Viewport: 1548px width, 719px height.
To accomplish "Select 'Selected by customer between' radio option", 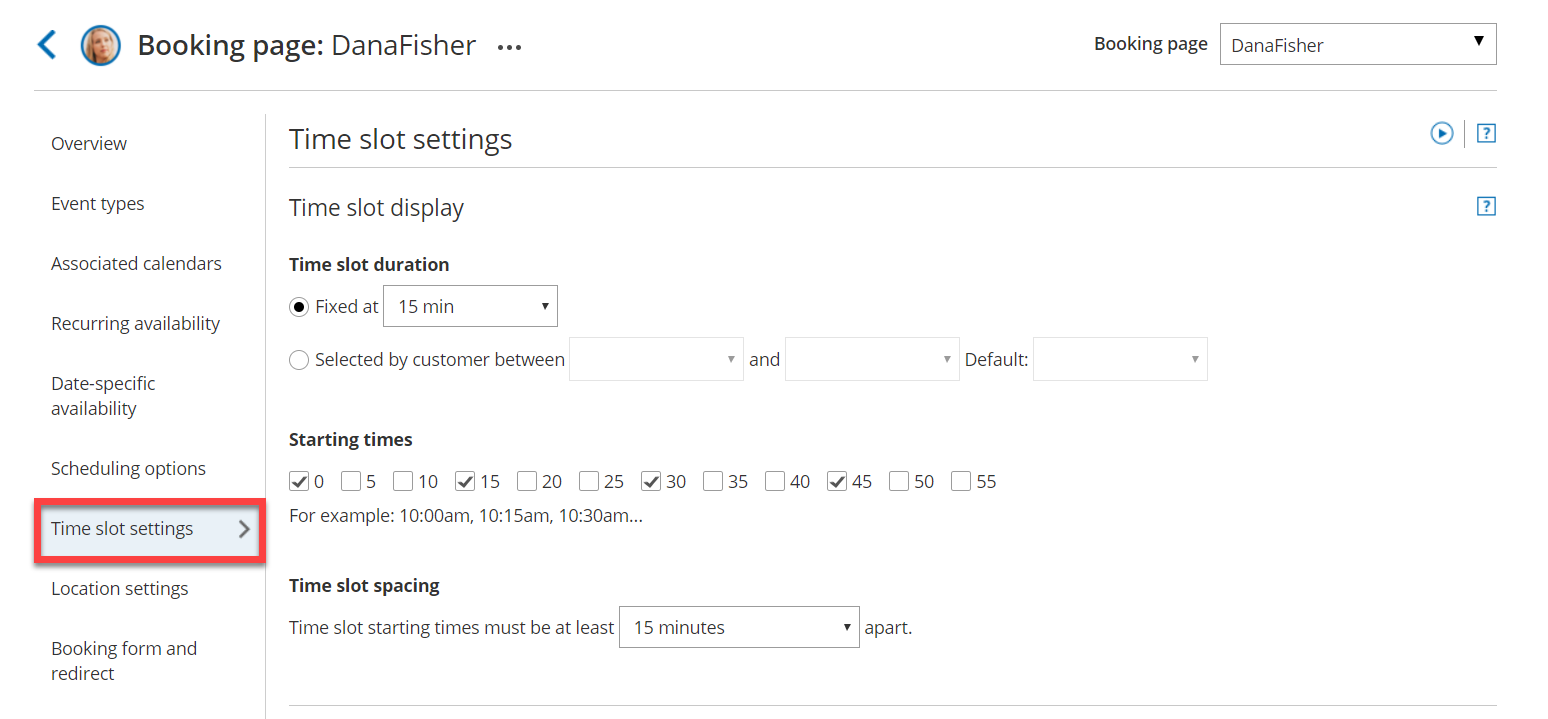I will 299,360.
